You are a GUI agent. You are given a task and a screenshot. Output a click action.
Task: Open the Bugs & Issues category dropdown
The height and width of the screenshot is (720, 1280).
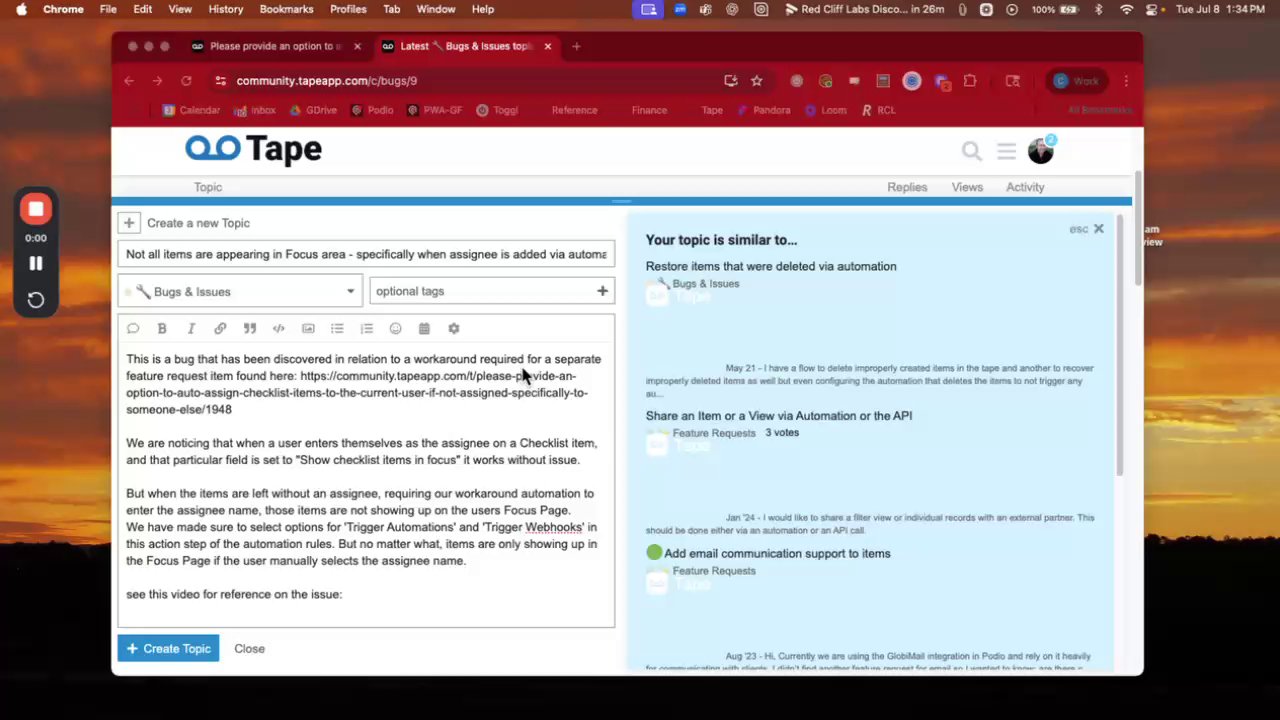[x=240, y=292]
